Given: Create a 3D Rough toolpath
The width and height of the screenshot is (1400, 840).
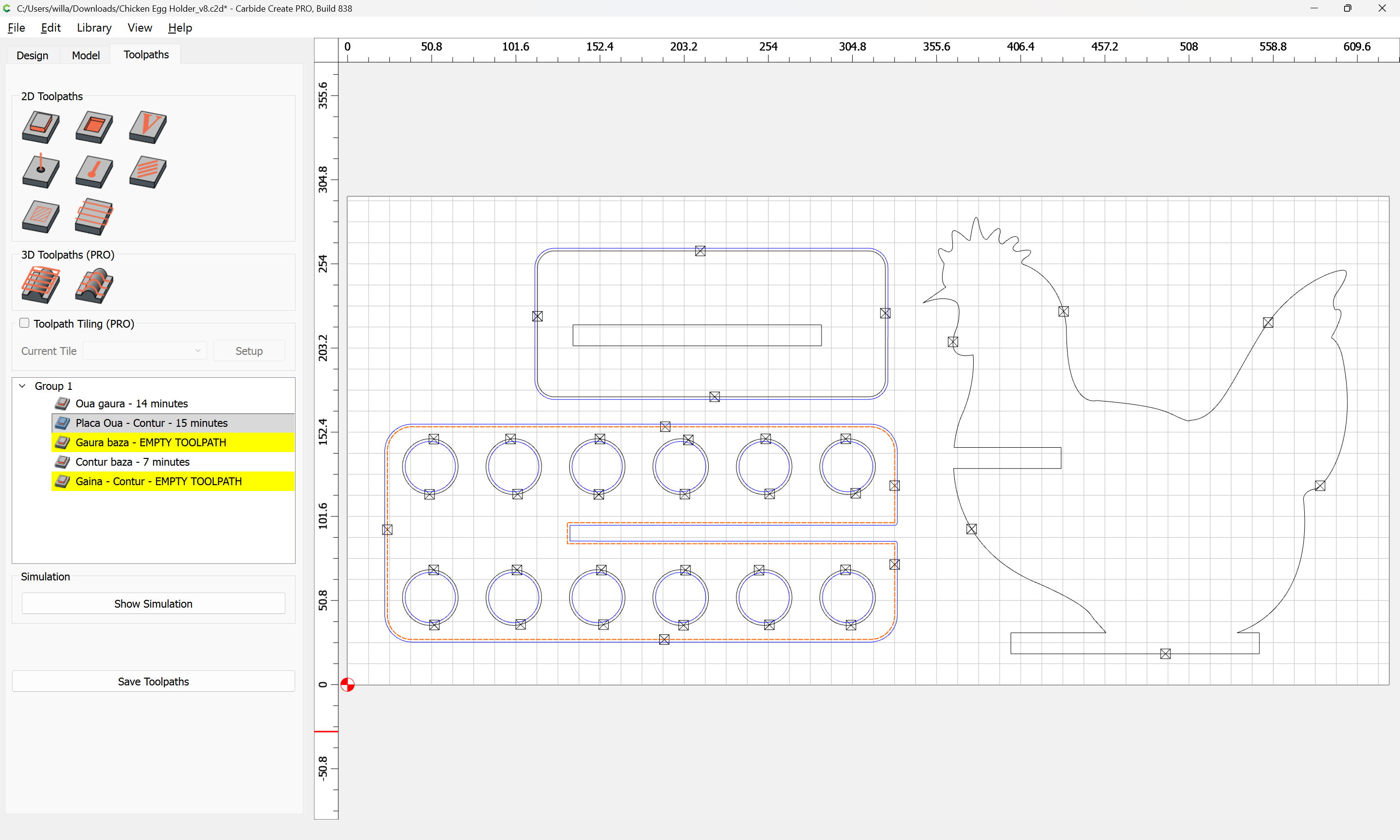Looking at the screenshot, I should 40,285.
